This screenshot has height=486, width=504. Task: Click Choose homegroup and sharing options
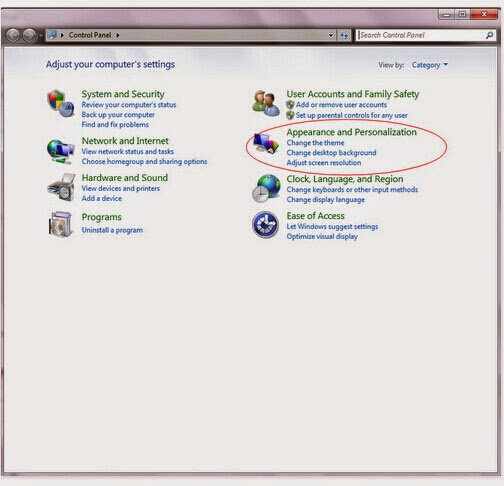(144, 161)
